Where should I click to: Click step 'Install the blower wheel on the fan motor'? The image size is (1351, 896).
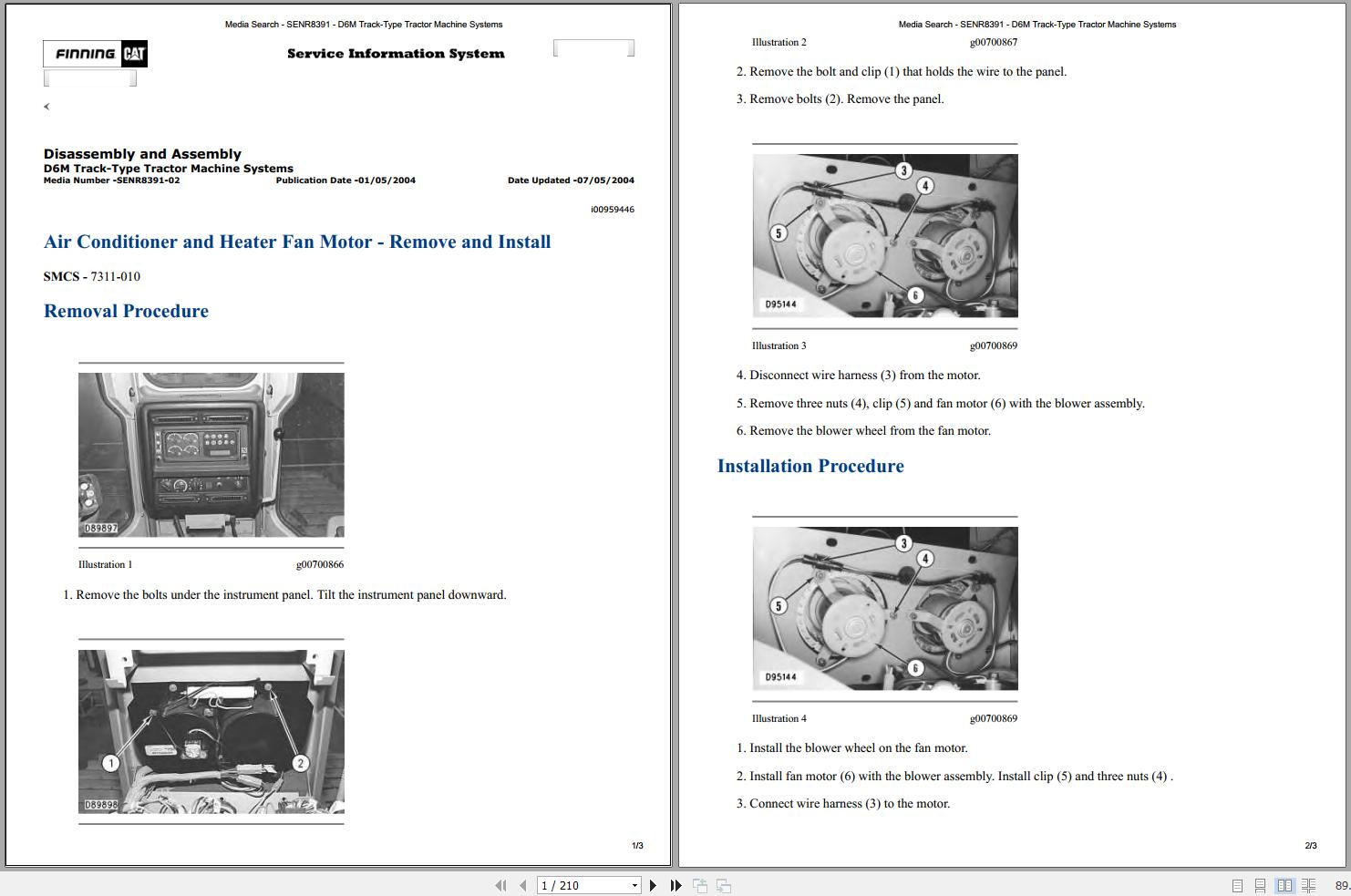[x=852, y=748]
